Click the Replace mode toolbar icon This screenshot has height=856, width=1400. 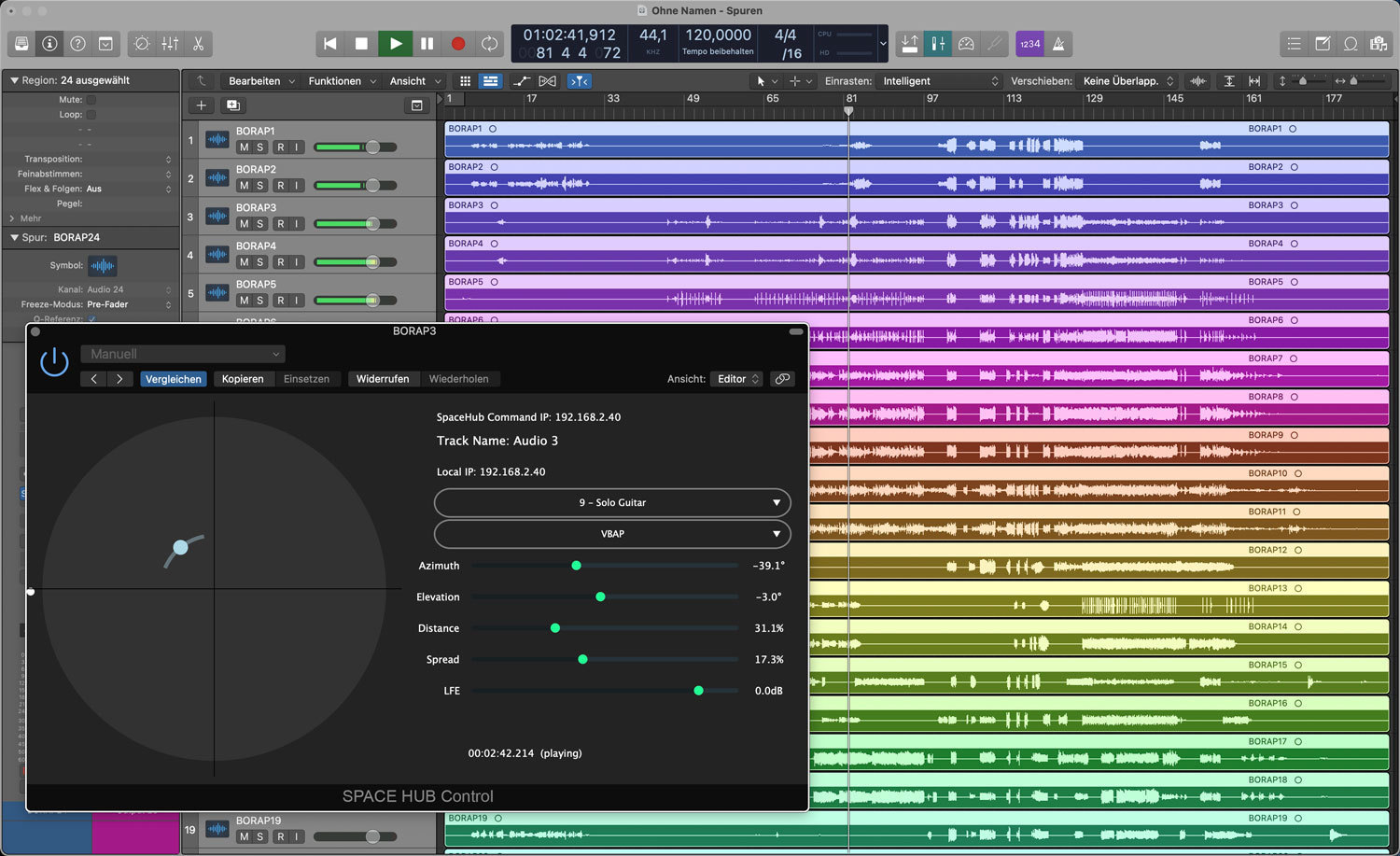(910, 44)
